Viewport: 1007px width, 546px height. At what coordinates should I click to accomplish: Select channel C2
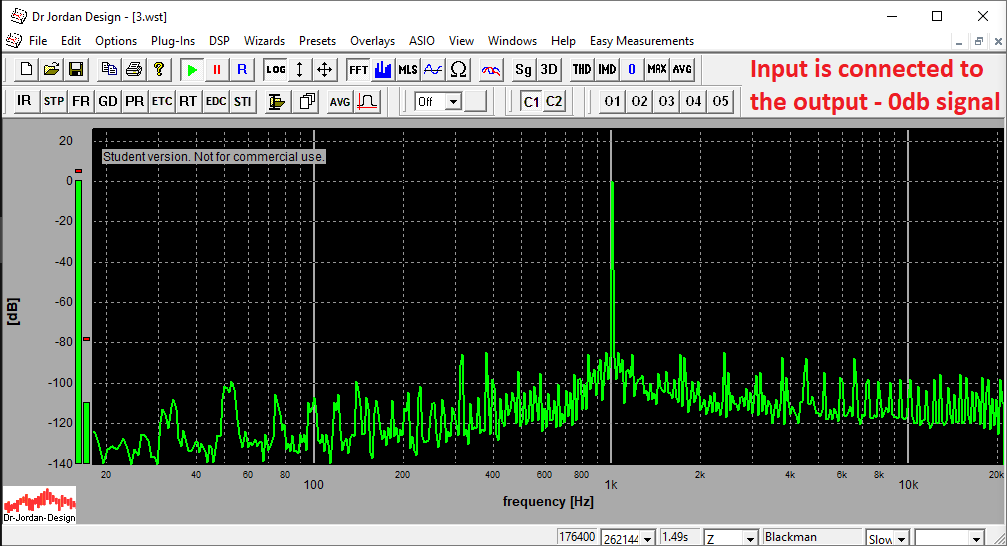pos(554,101)
